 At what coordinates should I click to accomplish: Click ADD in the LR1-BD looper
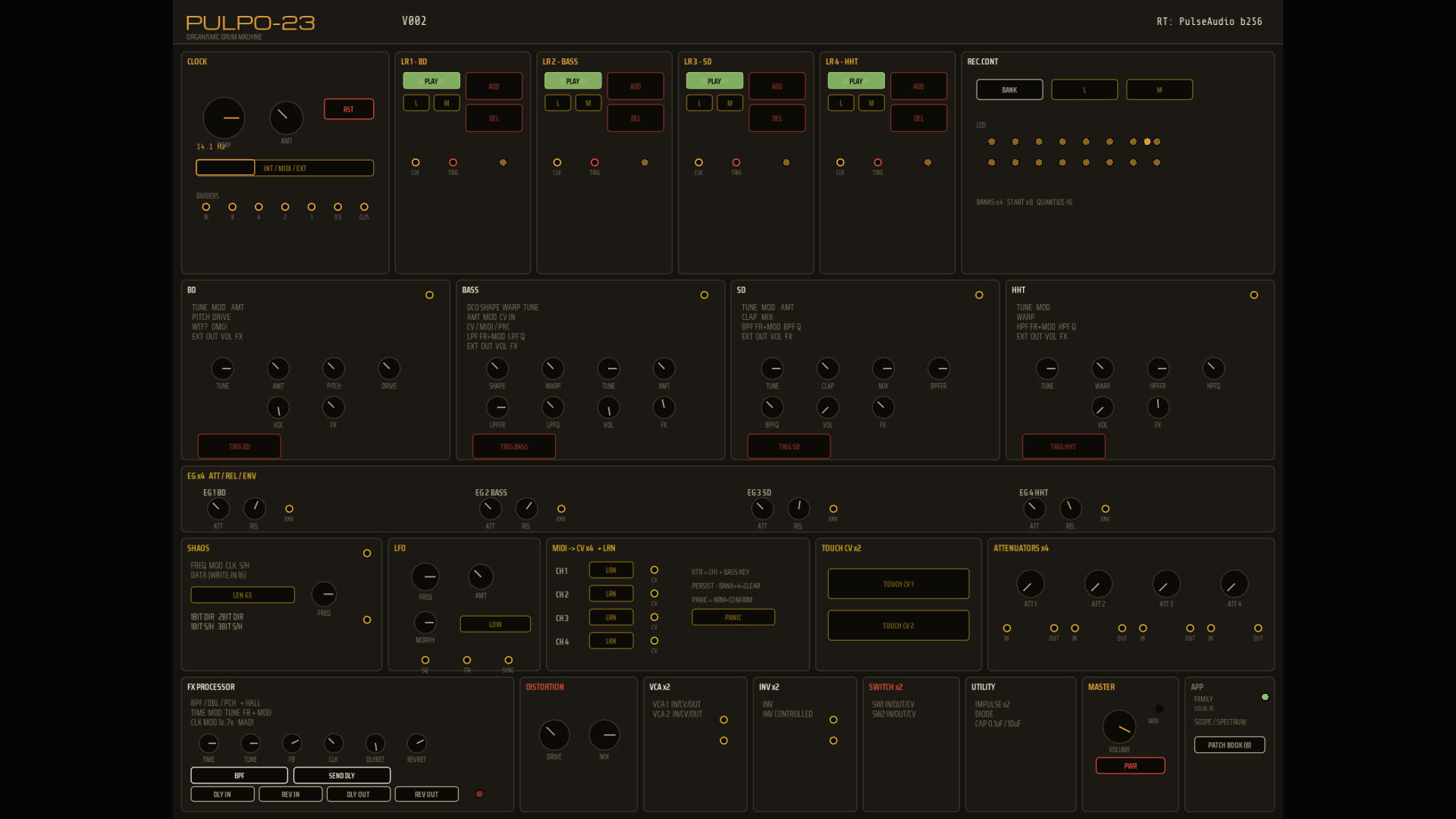click(494, 86)
